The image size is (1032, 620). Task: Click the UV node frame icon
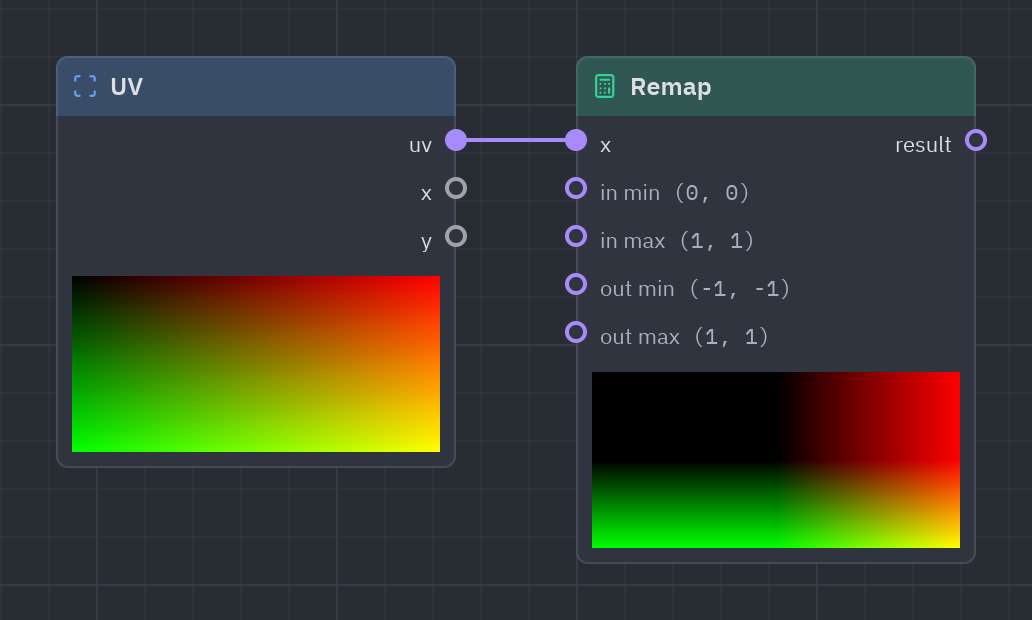[85, 86]
